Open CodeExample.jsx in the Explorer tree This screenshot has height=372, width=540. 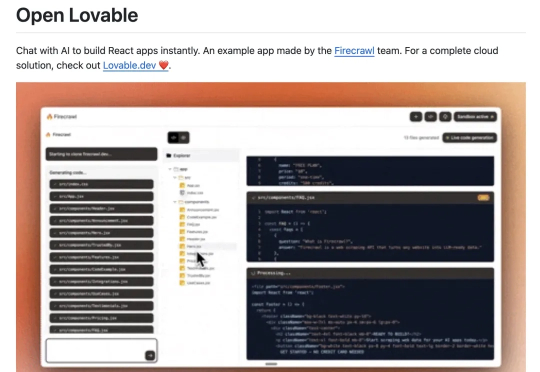point(198,217)
